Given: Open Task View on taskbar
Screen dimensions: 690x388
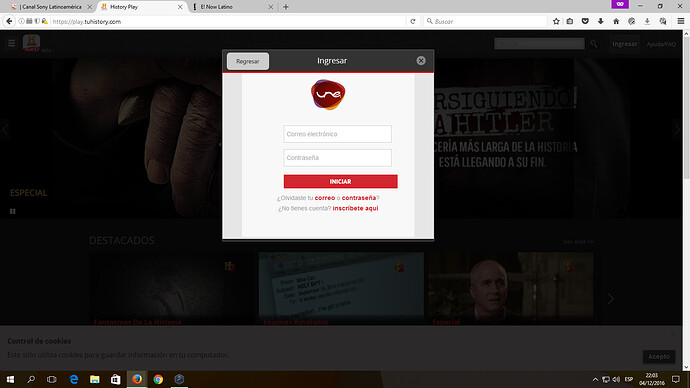Looking at the screenshot, I should (51, 379).
